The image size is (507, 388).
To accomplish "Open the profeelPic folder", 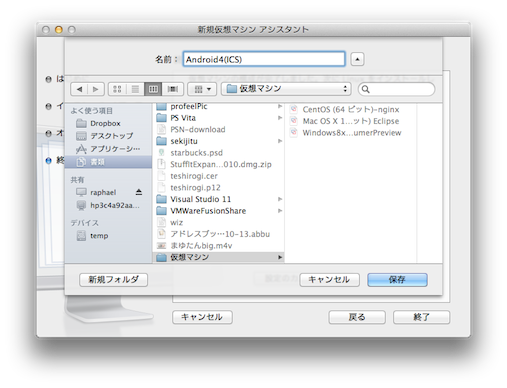I will (x=218, y=106).
